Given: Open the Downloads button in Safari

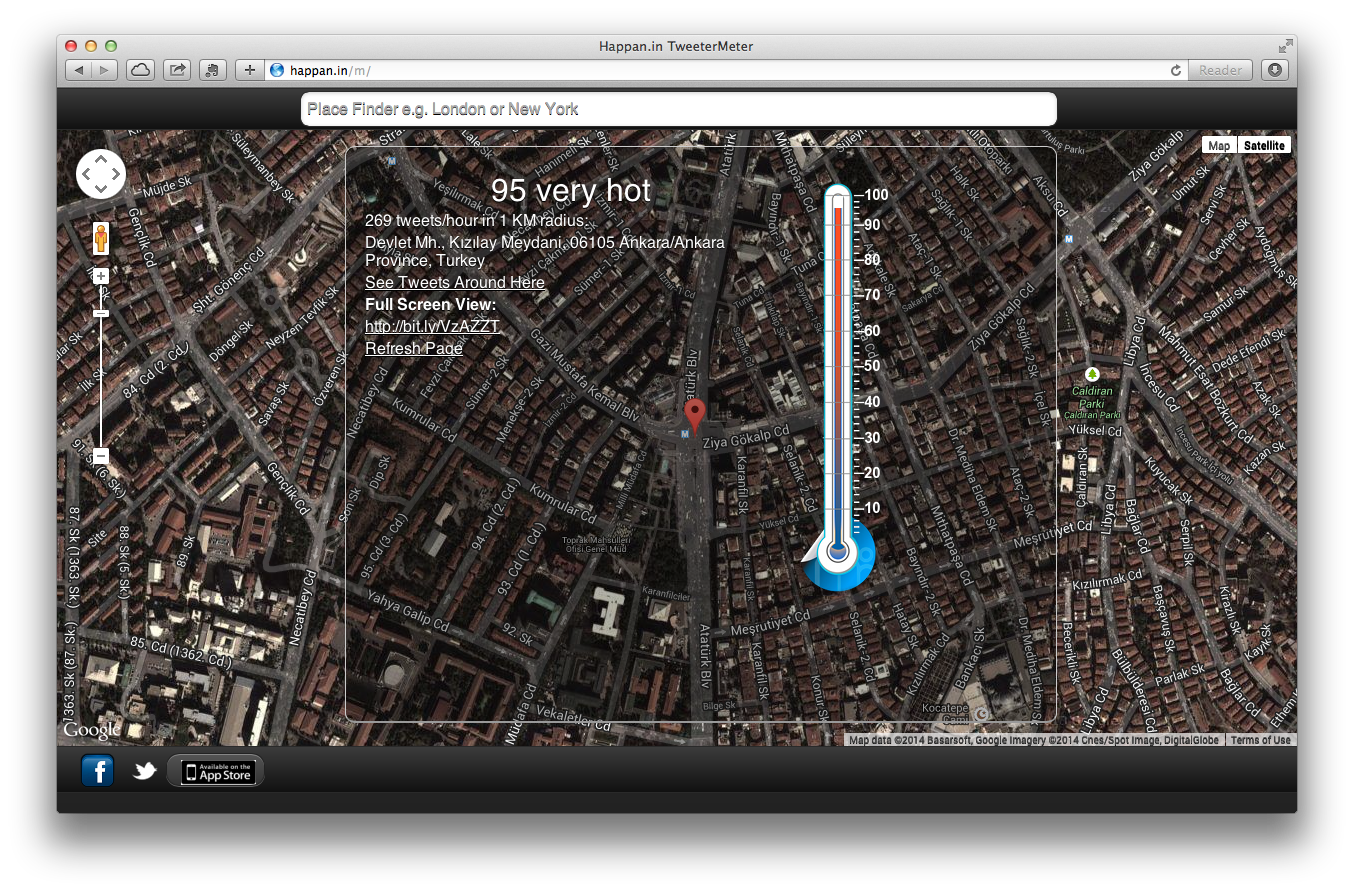Looking at the screenshot, I should (1274, 70).
